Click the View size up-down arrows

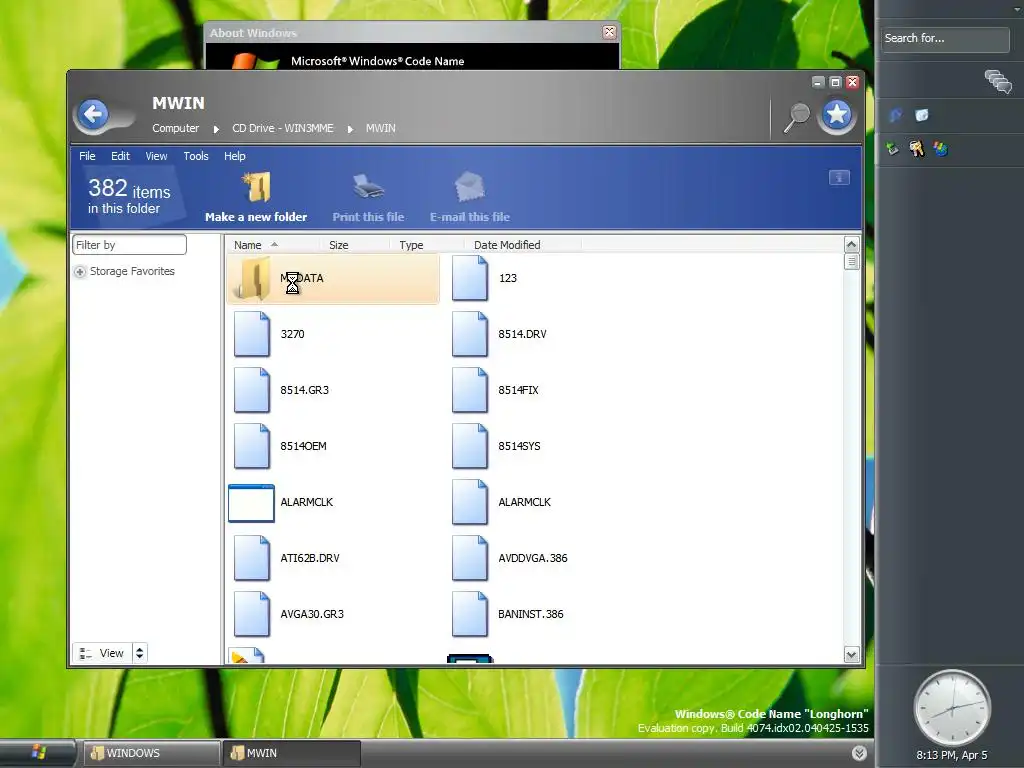pyautogui.click(x=140, y=653)
